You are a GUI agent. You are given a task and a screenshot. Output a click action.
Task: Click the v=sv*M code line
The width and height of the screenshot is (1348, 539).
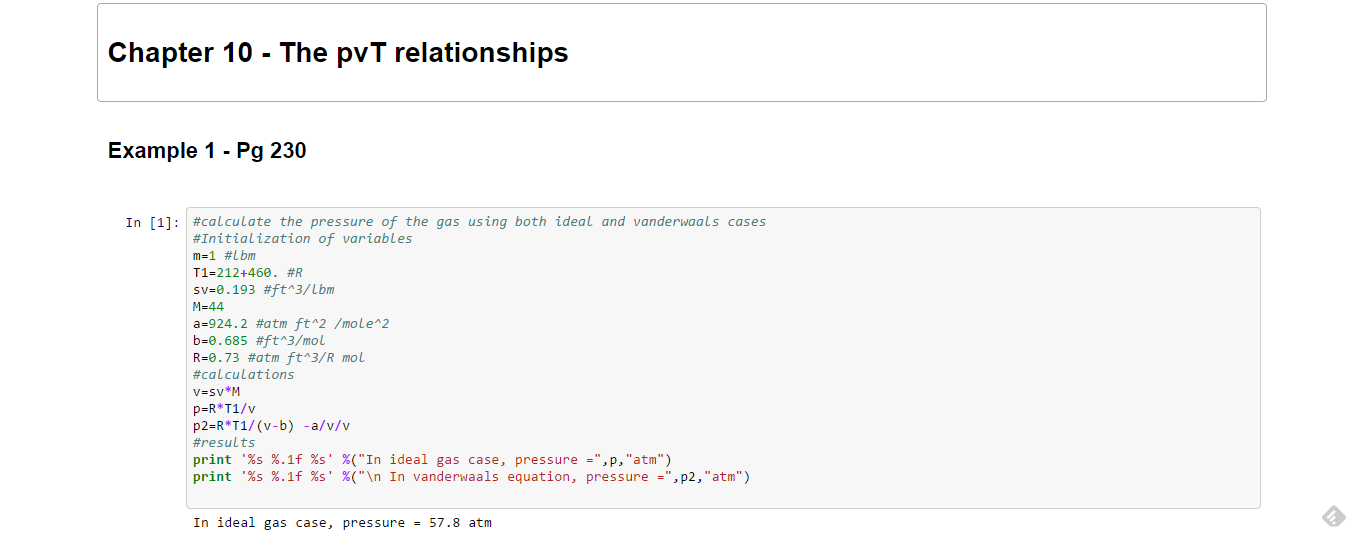[216, 392]
